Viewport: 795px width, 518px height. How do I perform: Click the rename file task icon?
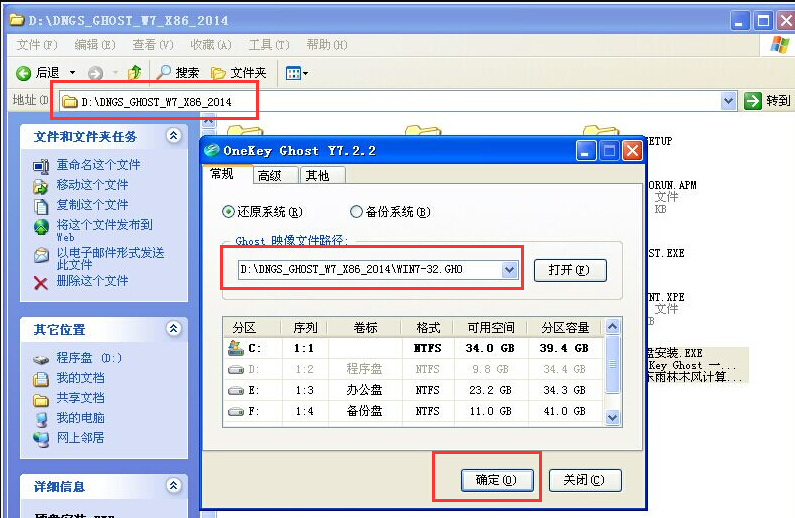point(41,166)
